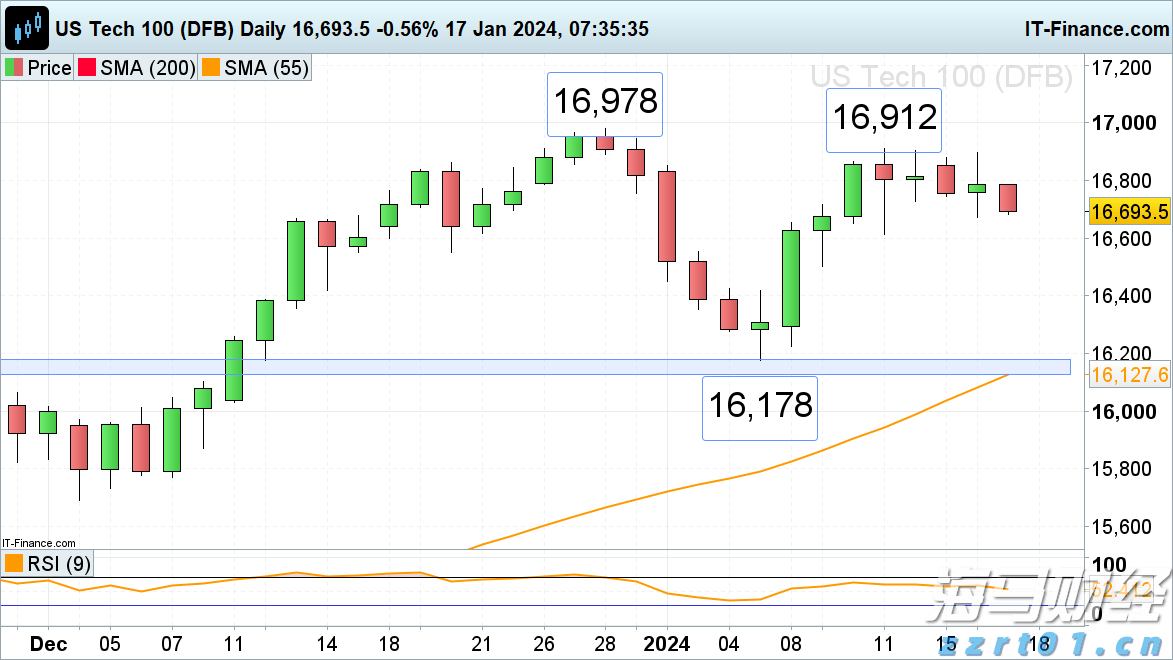Click the RSI (9) panel label
The width and height of the screenshot is (1173, 660).
58,564
